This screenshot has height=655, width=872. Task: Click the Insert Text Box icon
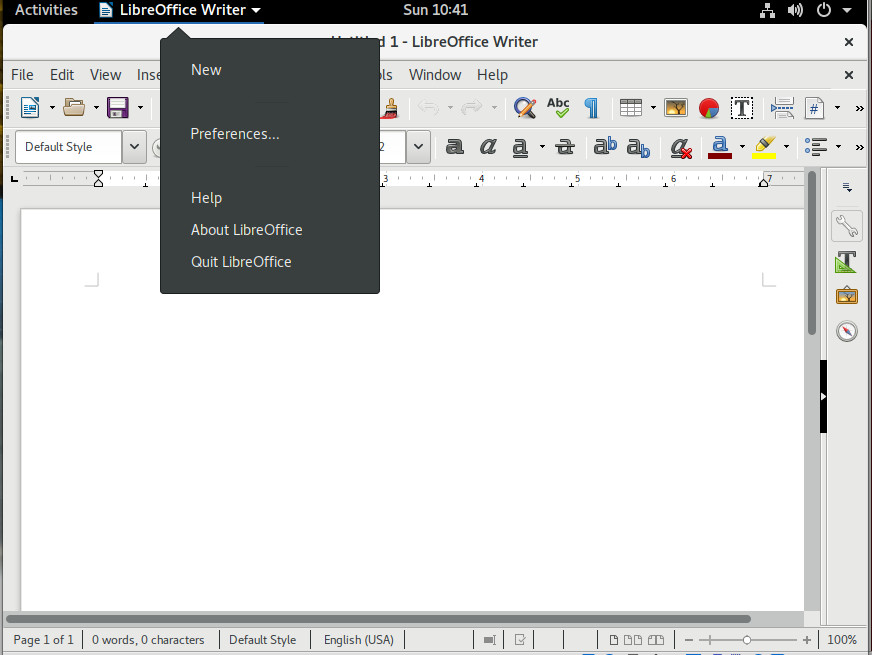pyautogui.click(x=741, y=107)
